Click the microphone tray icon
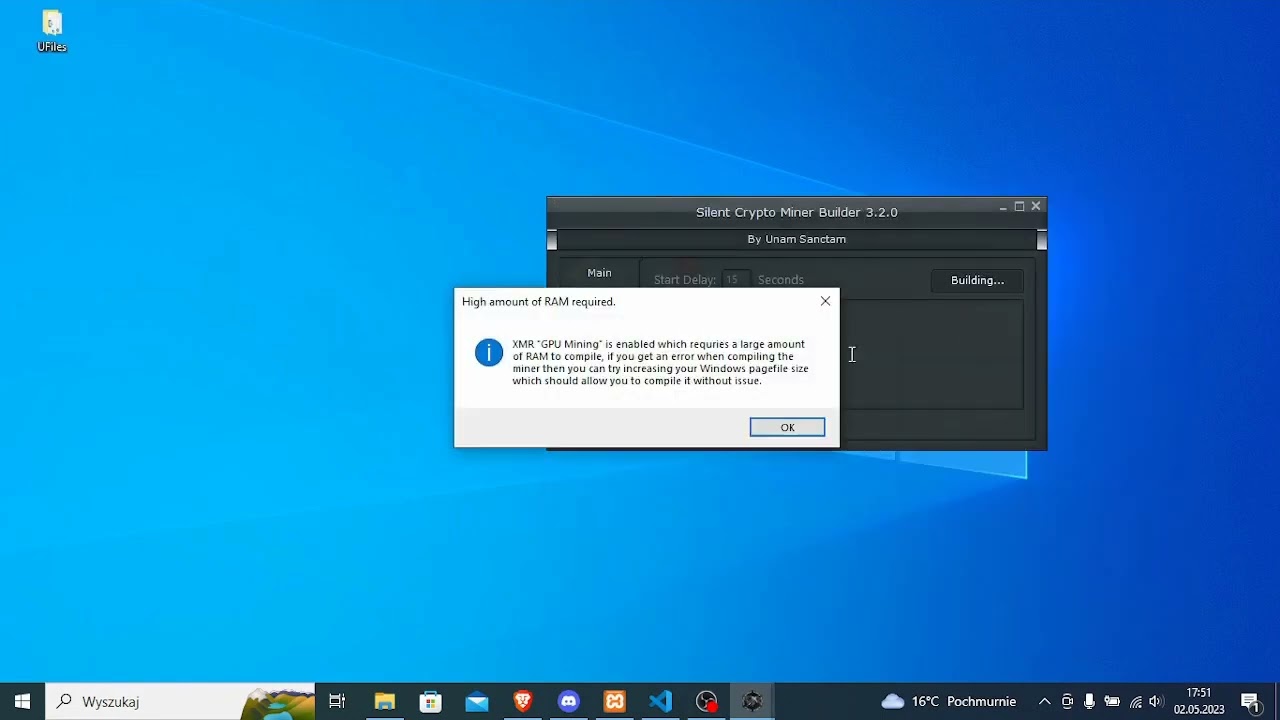Image resolution: width=1280 pixels, height=720 pixels. click(x=1089, y=701)
